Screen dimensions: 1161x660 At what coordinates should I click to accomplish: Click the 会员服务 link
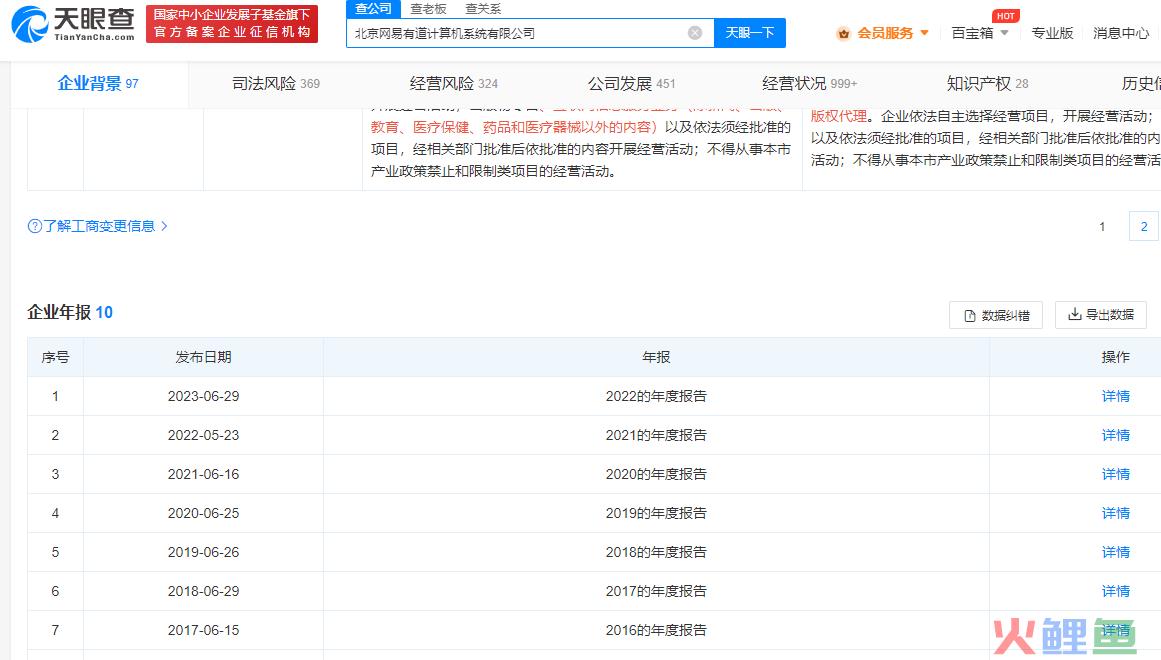pyautogui.click(x=886, y=33)
